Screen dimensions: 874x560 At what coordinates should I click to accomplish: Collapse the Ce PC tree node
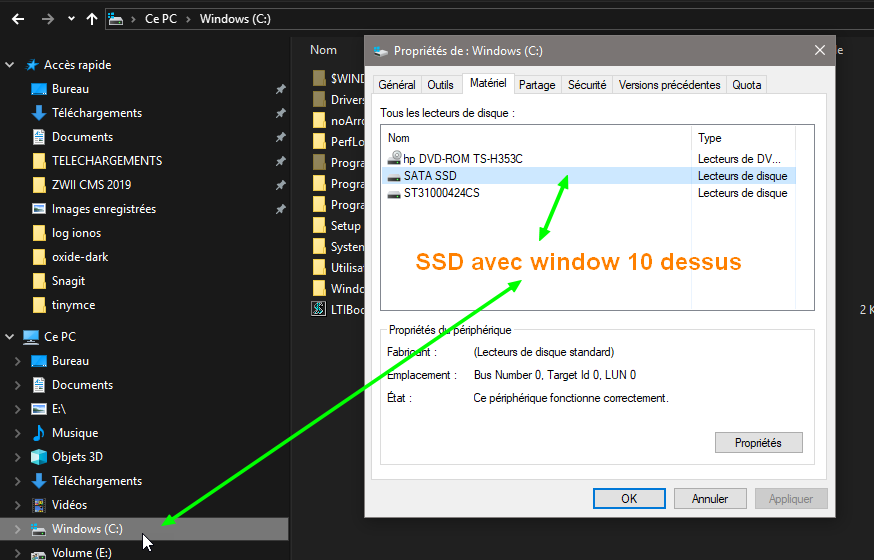coord(10,337)
